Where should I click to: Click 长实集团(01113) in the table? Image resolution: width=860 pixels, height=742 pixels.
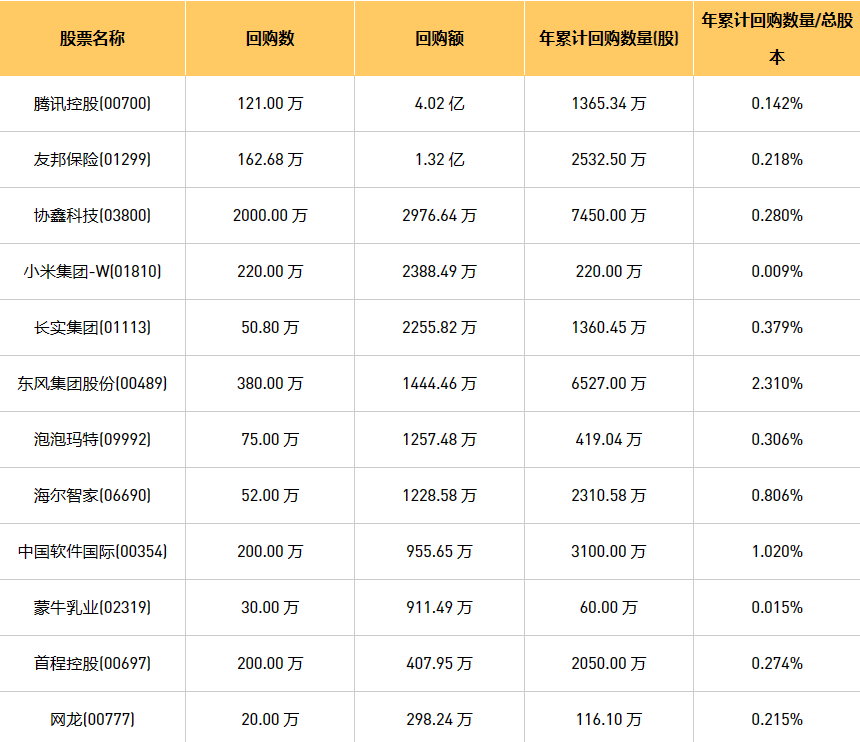tap(92, 327)
